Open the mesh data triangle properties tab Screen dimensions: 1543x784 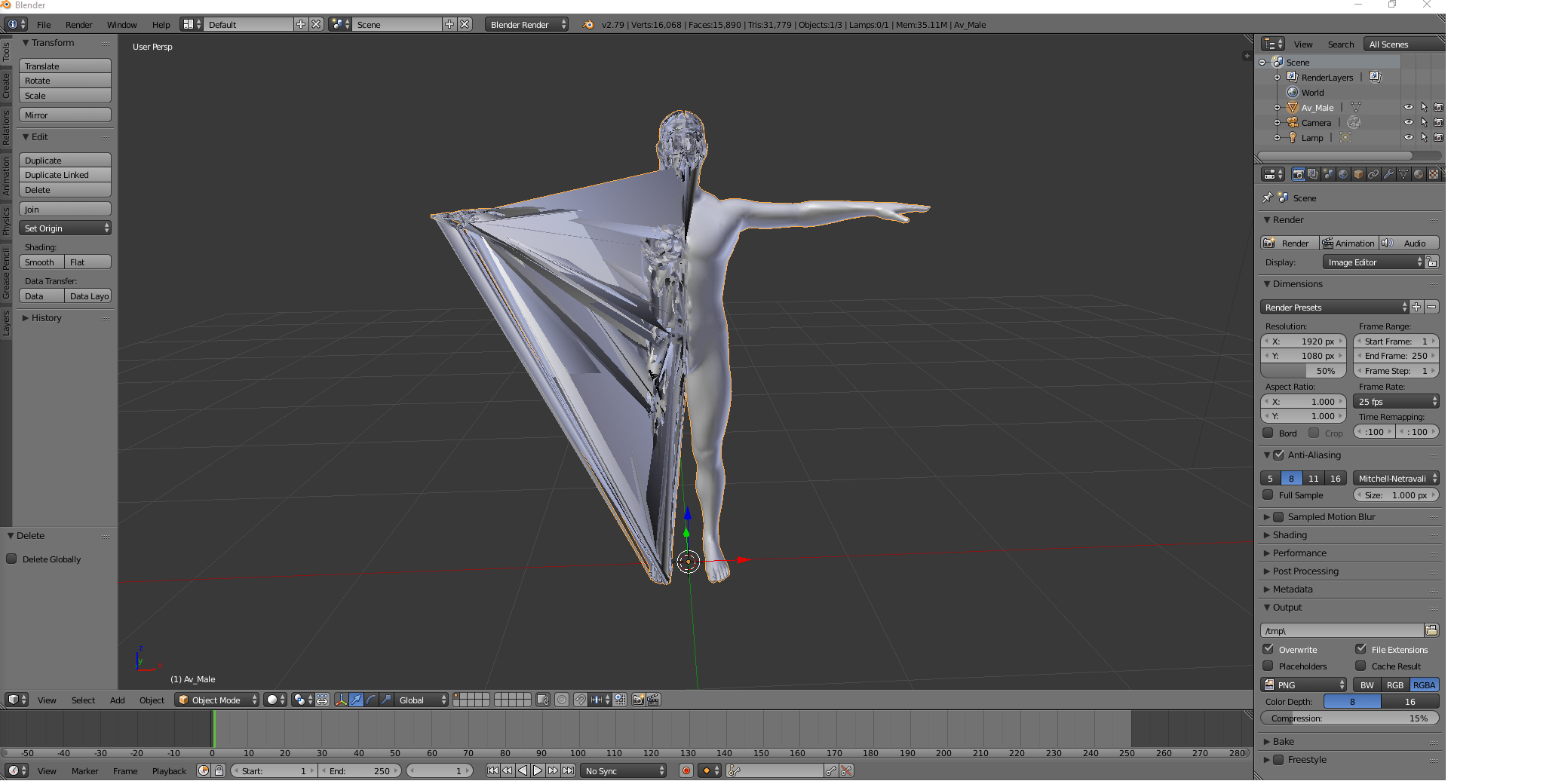click(1403, 174)
